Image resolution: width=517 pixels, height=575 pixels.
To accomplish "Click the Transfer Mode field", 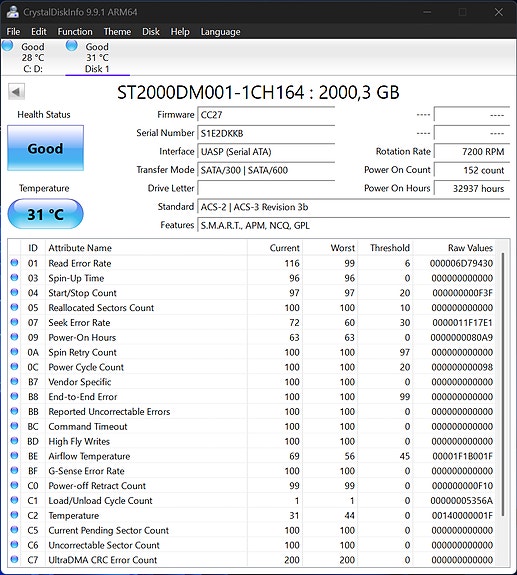I will (266, 170).
